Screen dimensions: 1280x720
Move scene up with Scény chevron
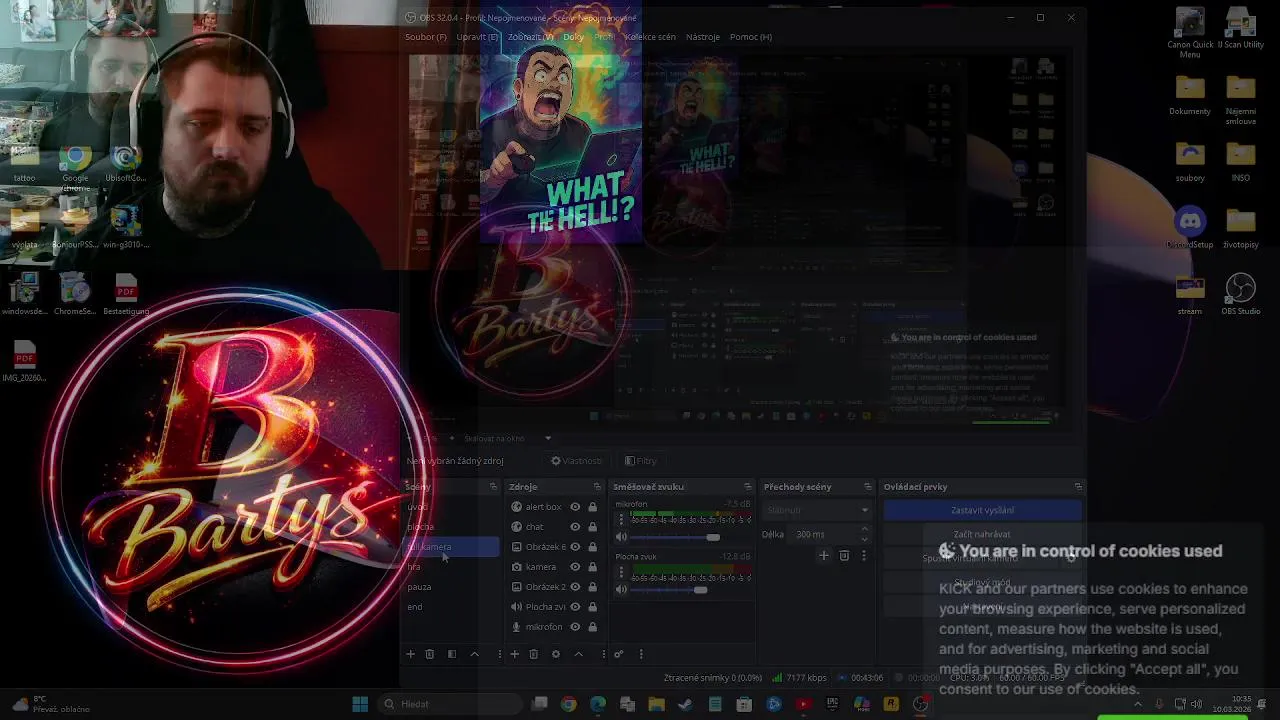tap(474, 654)
